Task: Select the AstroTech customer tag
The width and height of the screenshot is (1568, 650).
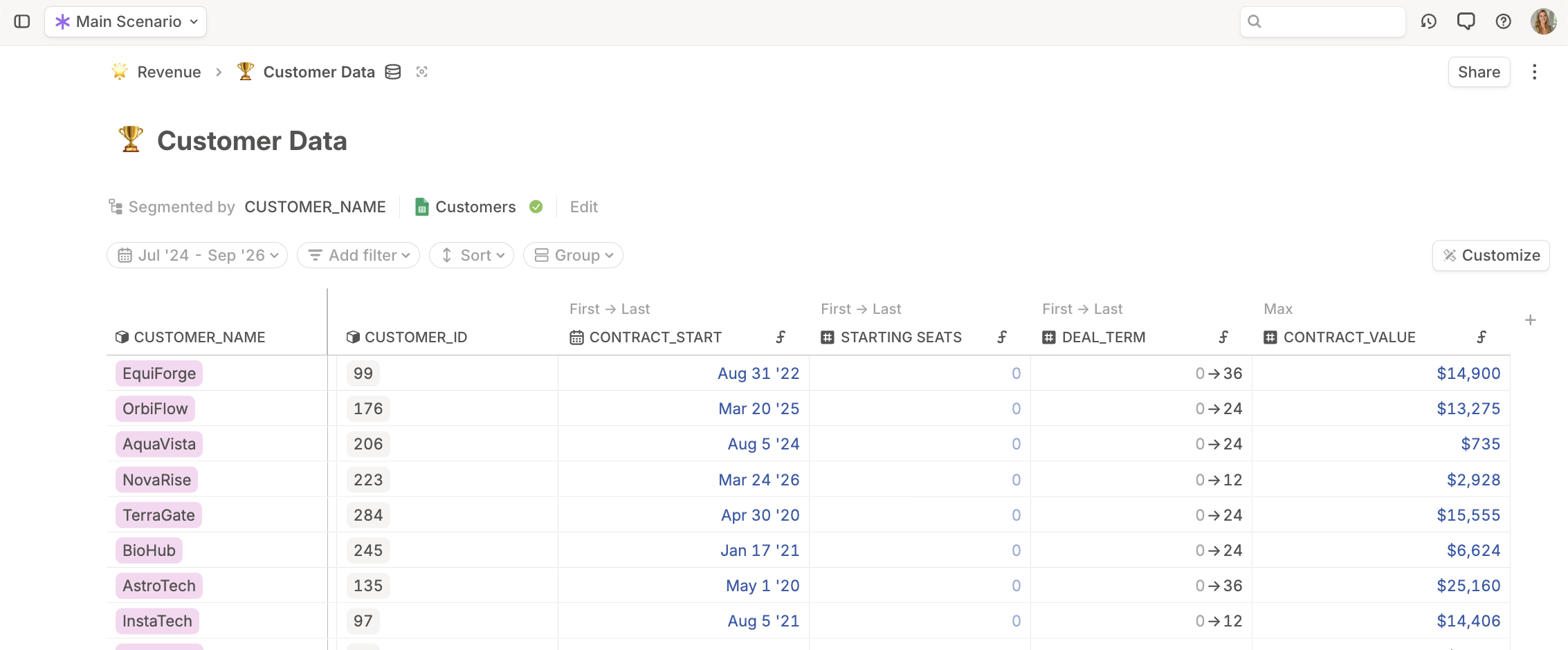Action: pos(159,586)
